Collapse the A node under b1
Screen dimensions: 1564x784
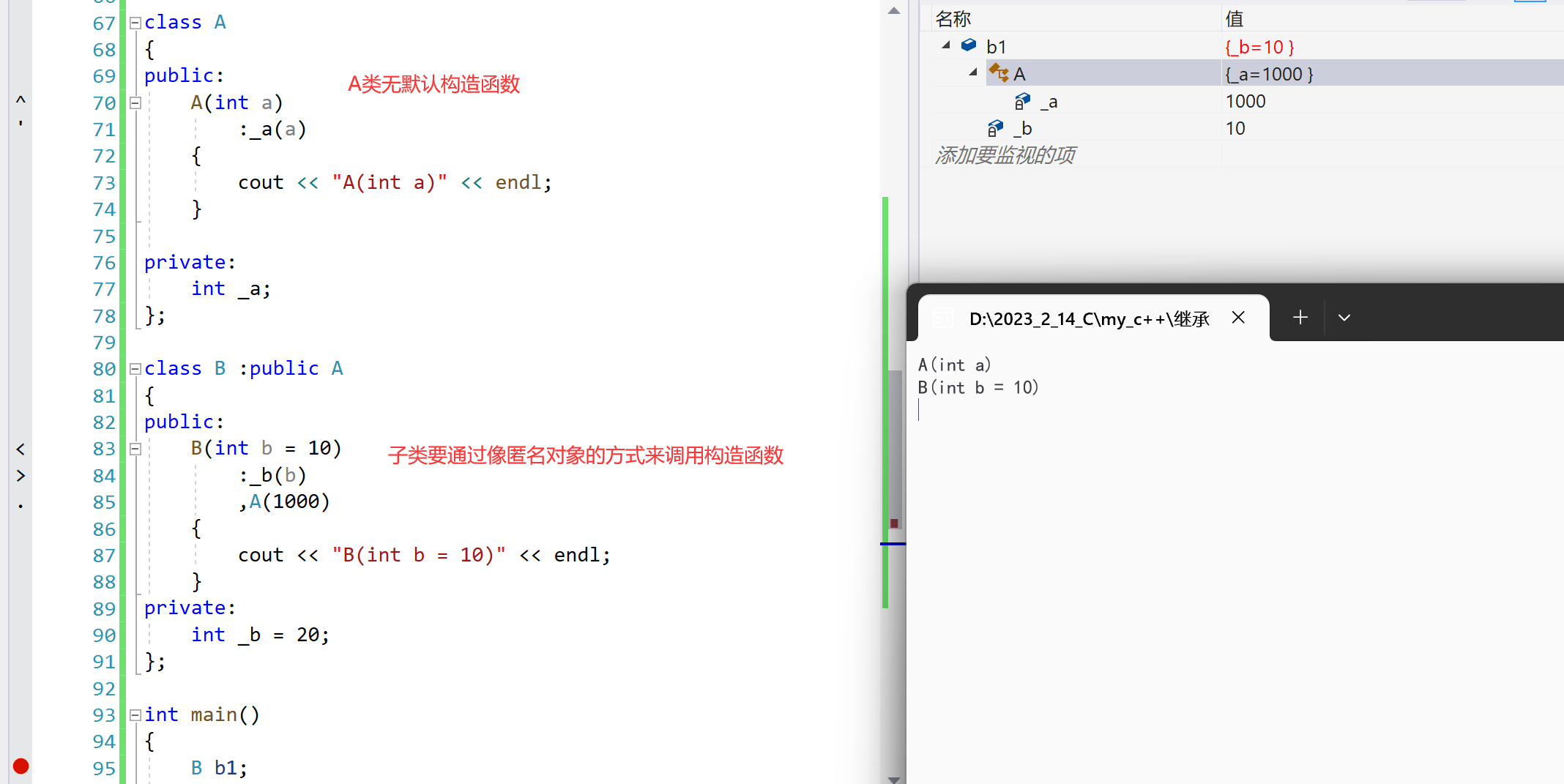pyautogui.click(x=973, y=72)
